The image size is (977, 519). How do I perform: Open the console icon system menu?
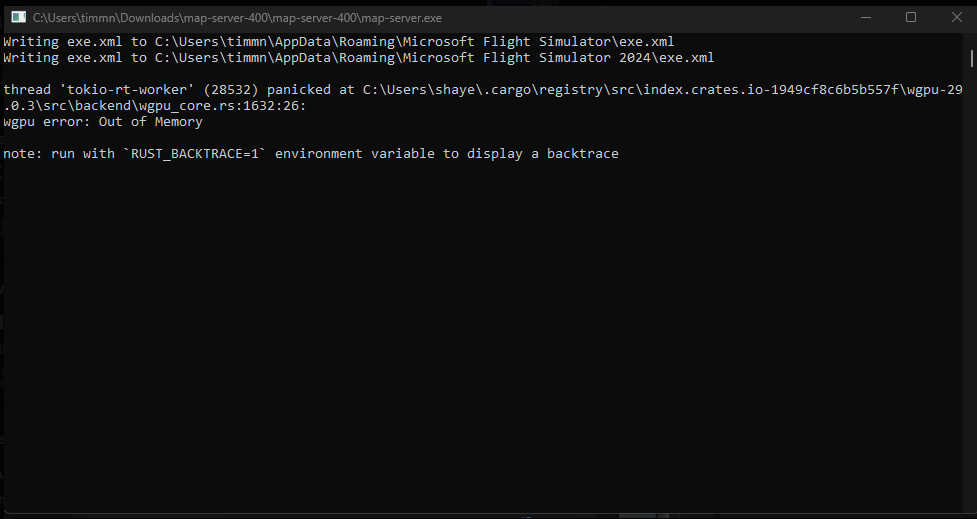[x=19, y=17]
